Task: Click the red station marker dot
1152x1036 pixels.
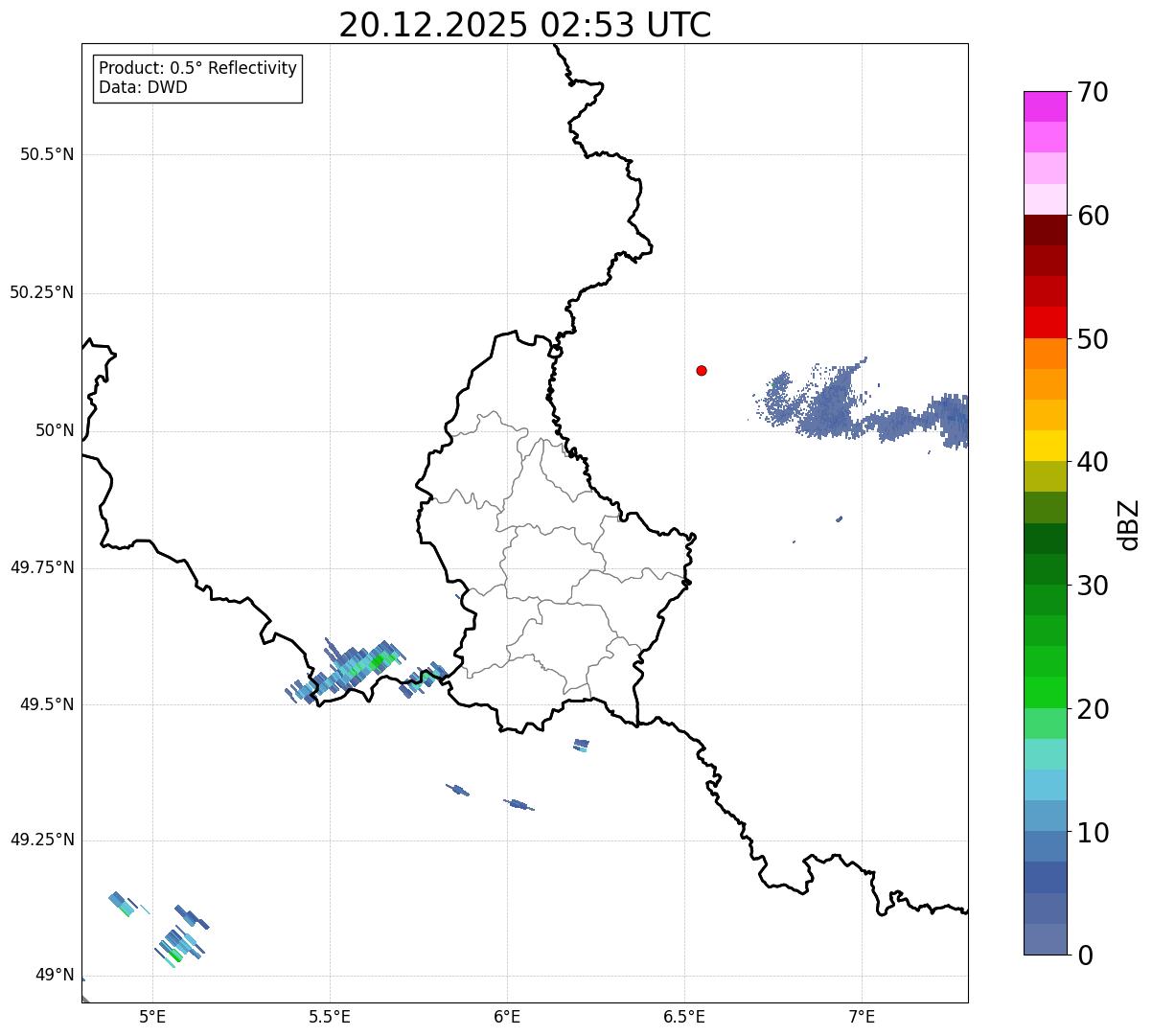Action: point(702,370)
